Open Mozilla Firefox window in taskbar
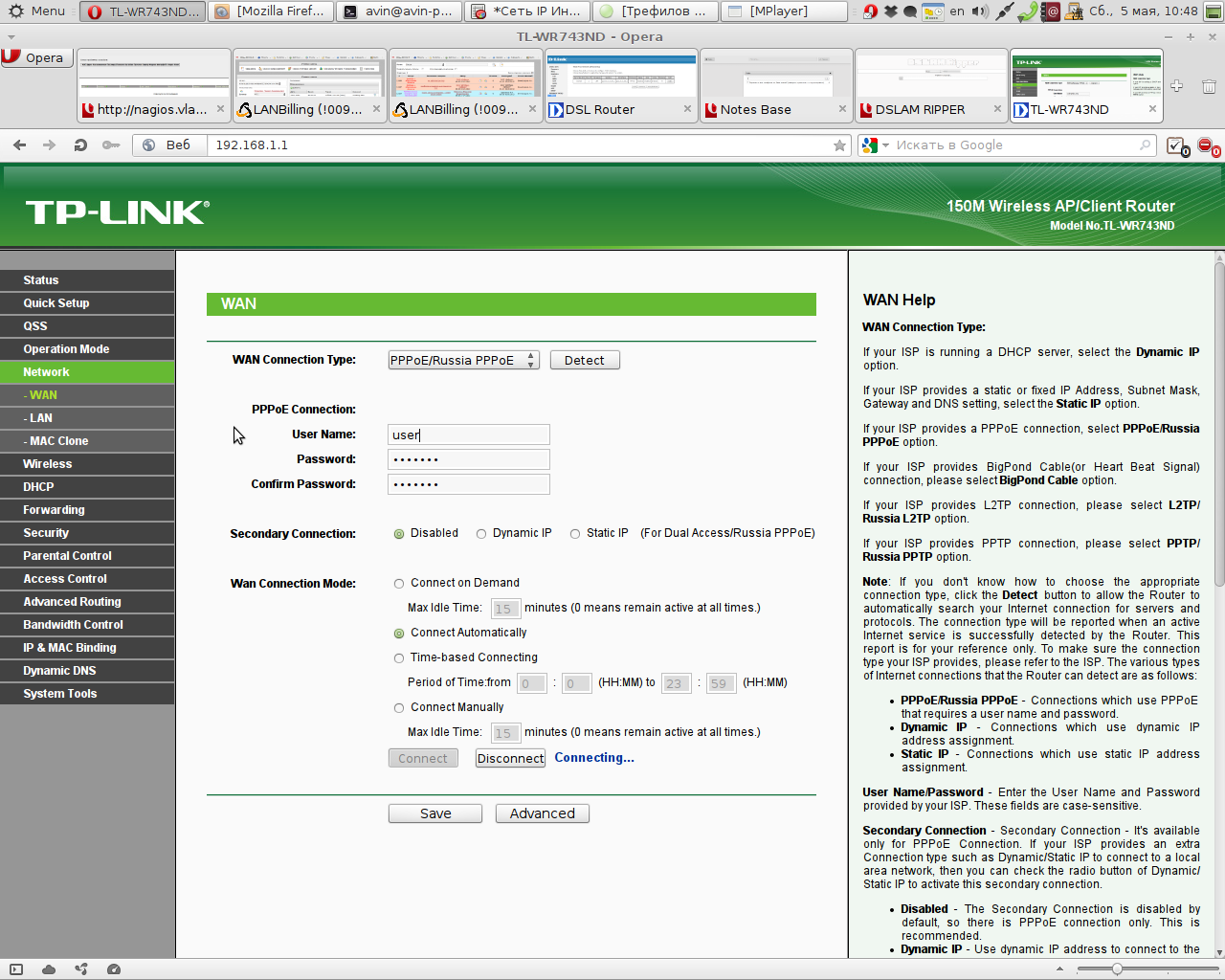This screenshot has width=1225, height=980. point(272,11)
